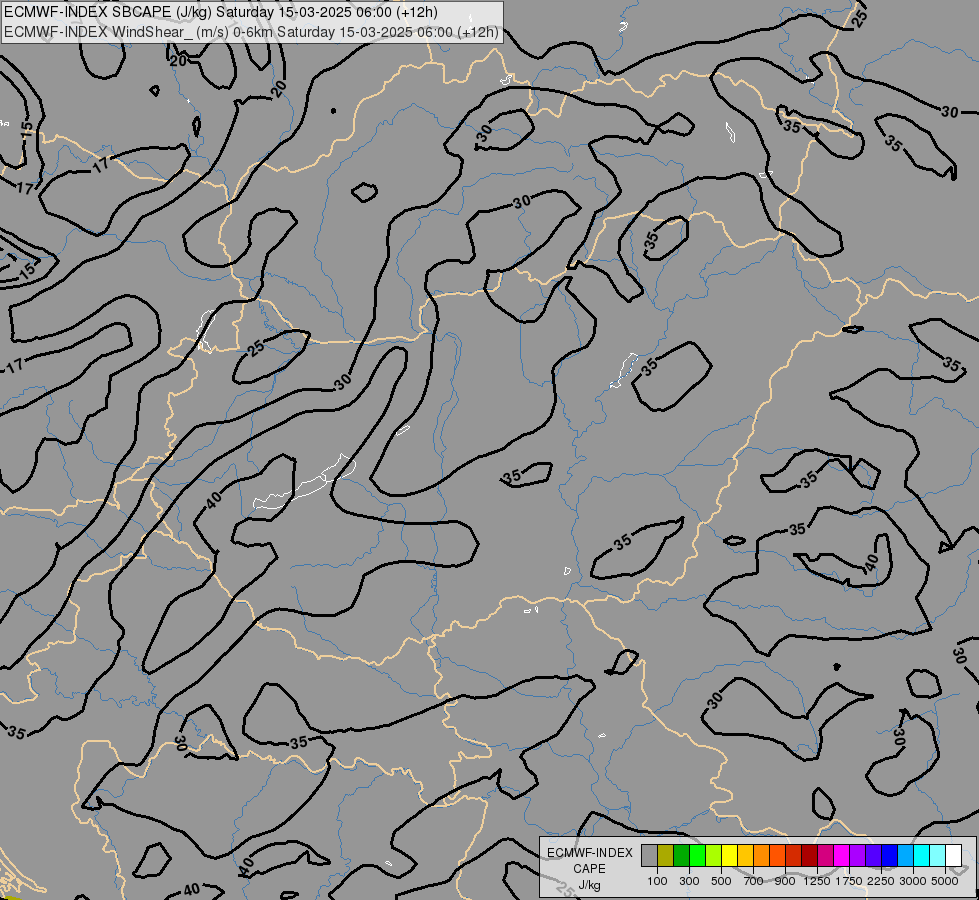979x900 pixels.
Task: Click the legend value 700
Action: 754,881
